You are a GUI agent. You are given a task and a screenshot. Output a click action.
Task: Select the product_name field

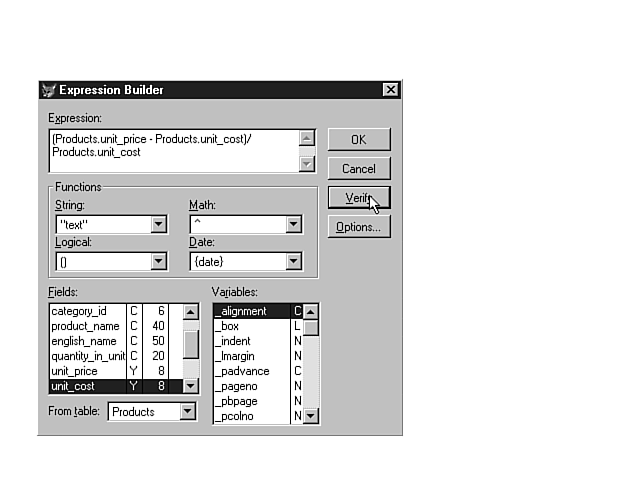(x=86, y=326)
